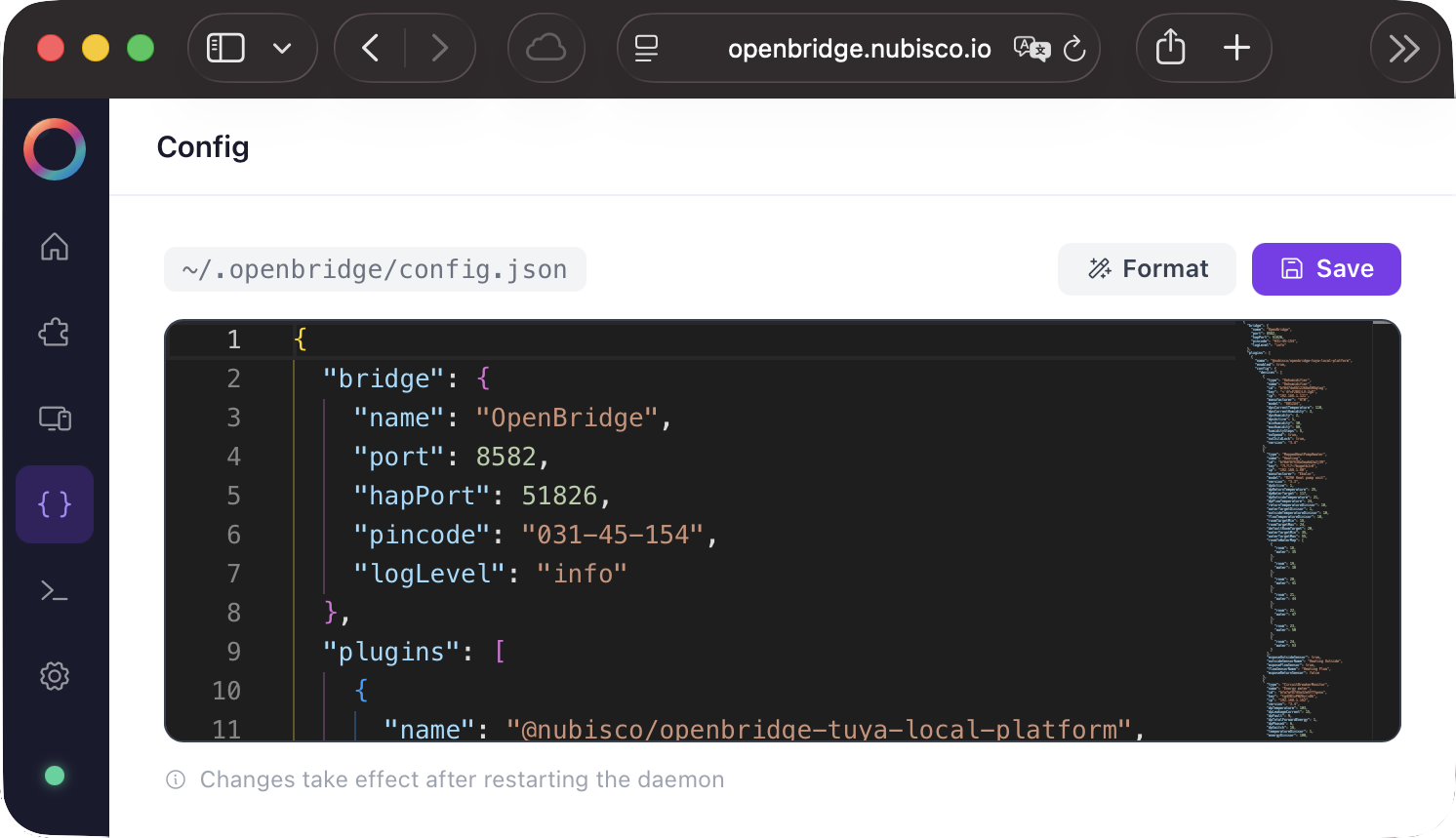Open the sidebar tab group dropdown
The width and height of the screenshot is (1456, 838).
click(282, 48)
